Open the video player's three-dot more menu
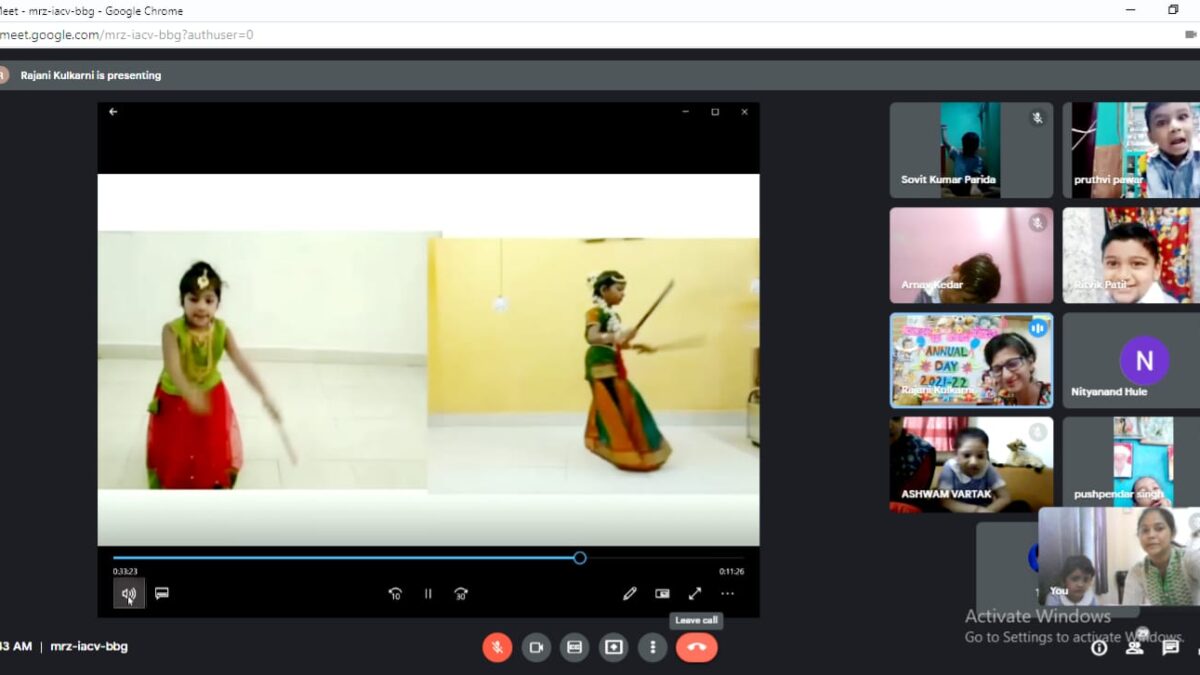Viewport: 1200px width, 675px height. coord(727,594)
